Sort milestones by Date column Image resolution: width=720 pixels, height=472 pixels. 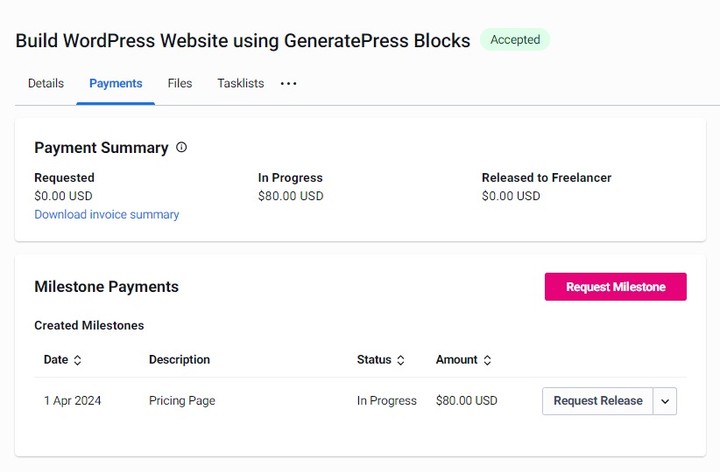pos(77,360)
